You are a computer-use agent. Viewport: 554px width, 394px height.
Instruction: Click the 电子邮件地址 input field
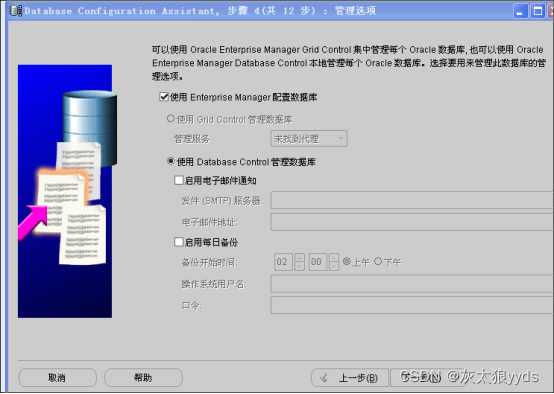412,222
